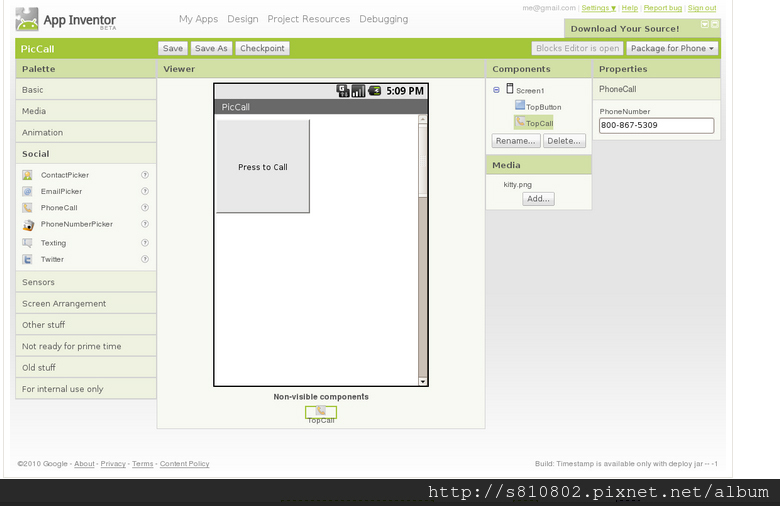Image resolution: width=780 pixels, height=506 pixels.
Task: Select kitty.png in Media list
Action: [x=517, y=185]
